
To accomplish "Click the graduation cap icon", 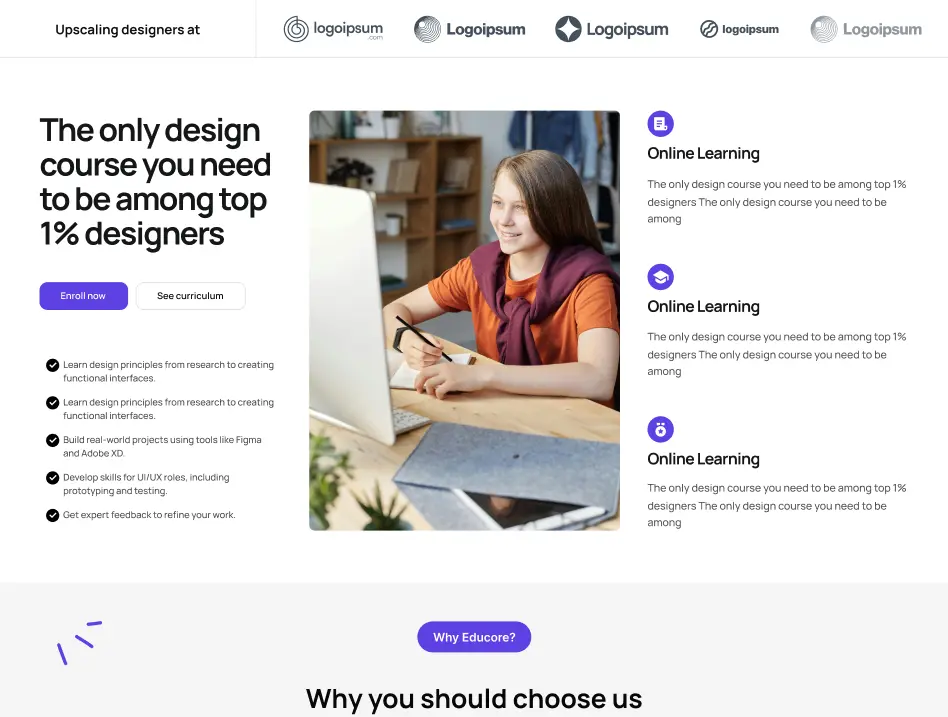I will [660, 277].
